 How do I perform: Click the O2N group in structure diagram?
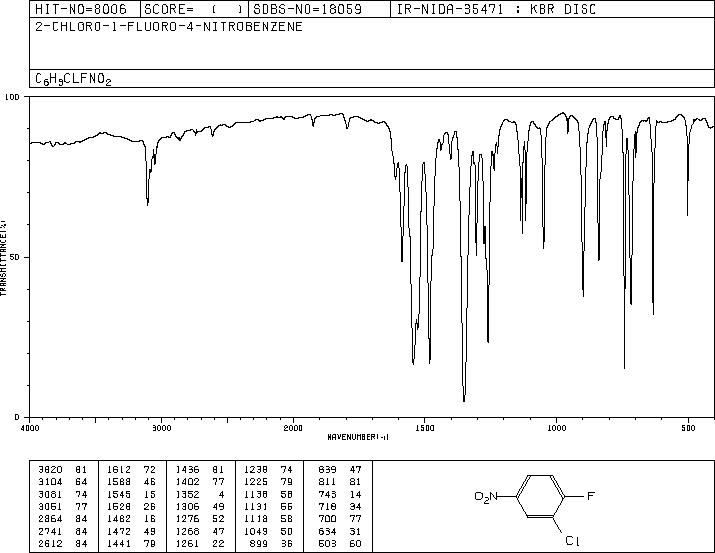point(486,496)
